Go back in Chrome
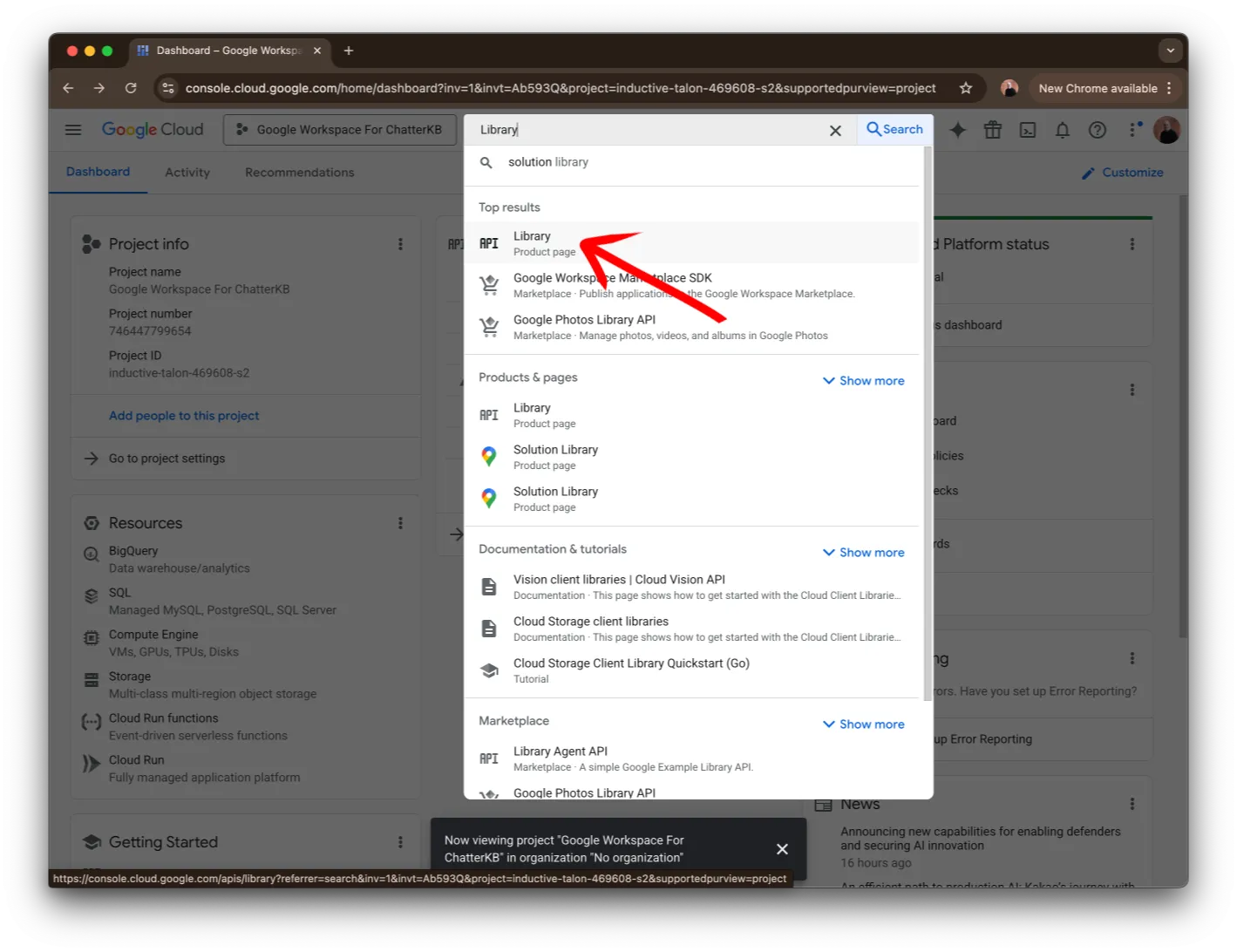The image size is (1237, 952). tap(68, 88)
